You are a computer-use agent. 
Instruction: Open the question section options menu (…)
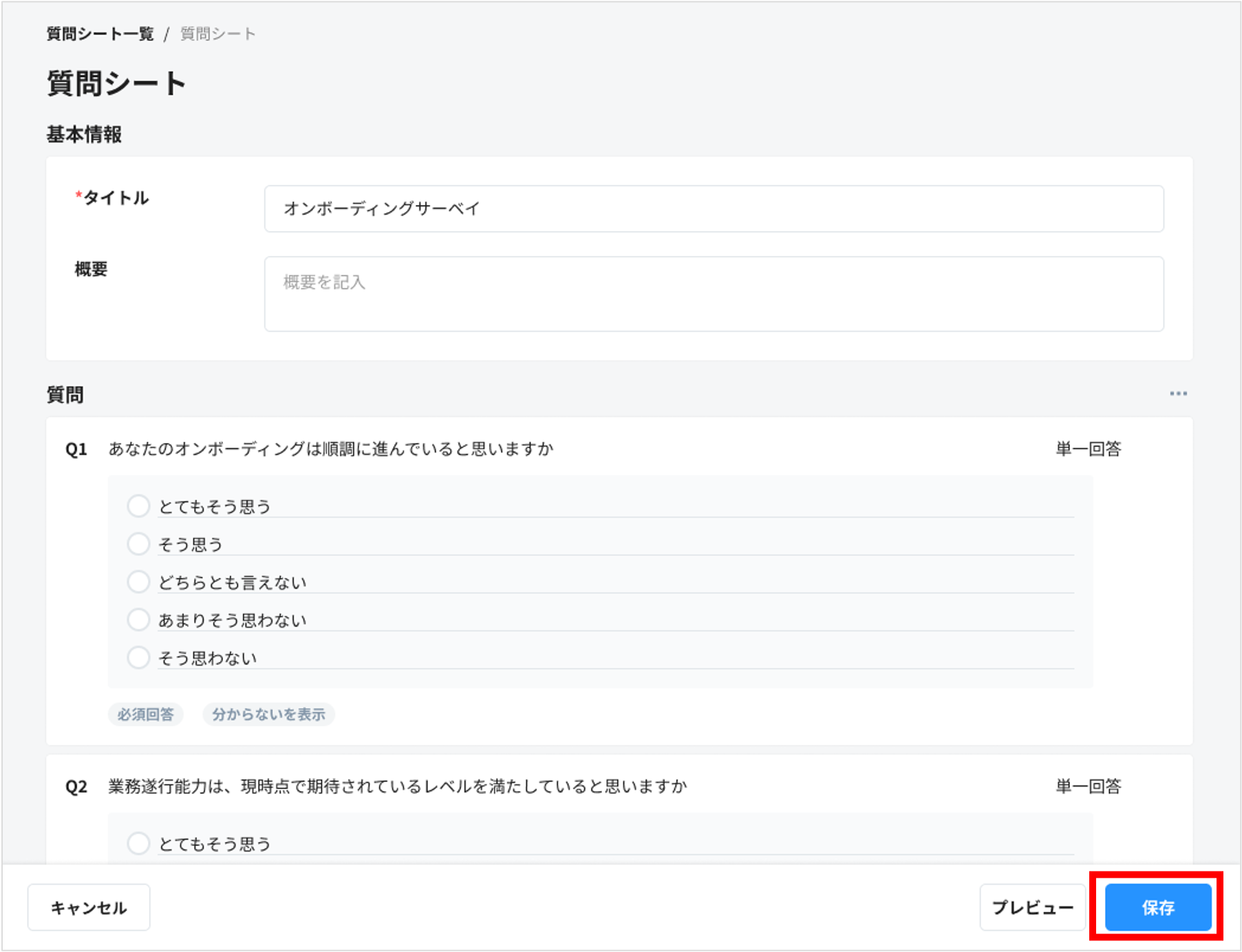pyautogui.click(x=1178, y=393)
